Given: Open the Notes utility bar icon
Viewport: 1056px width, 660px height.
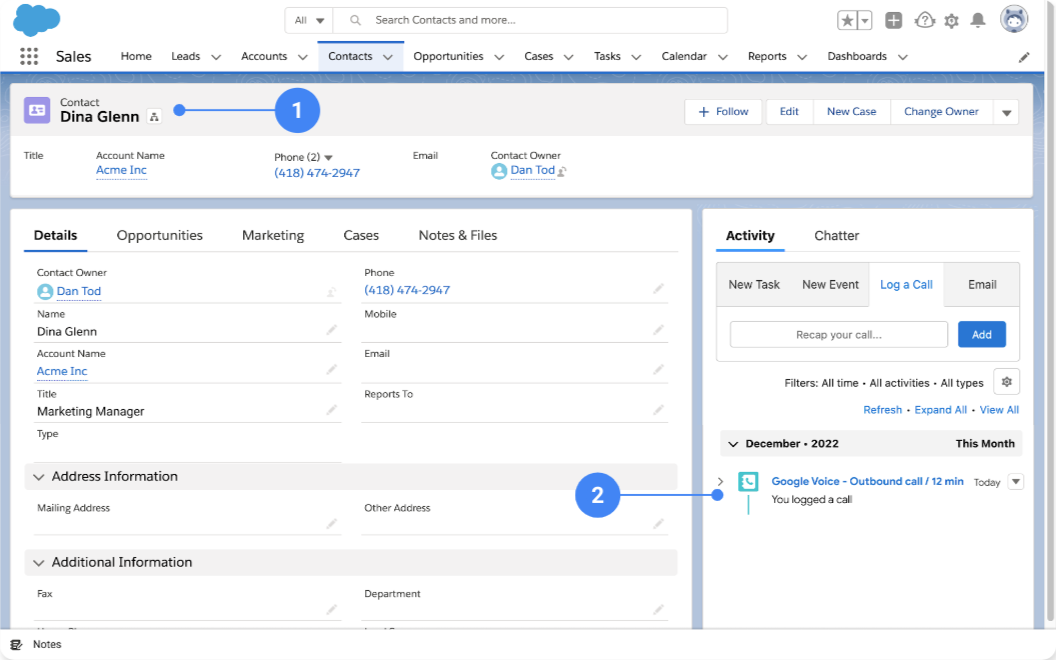Looking at the screenshot, I should tap(17, 645).
